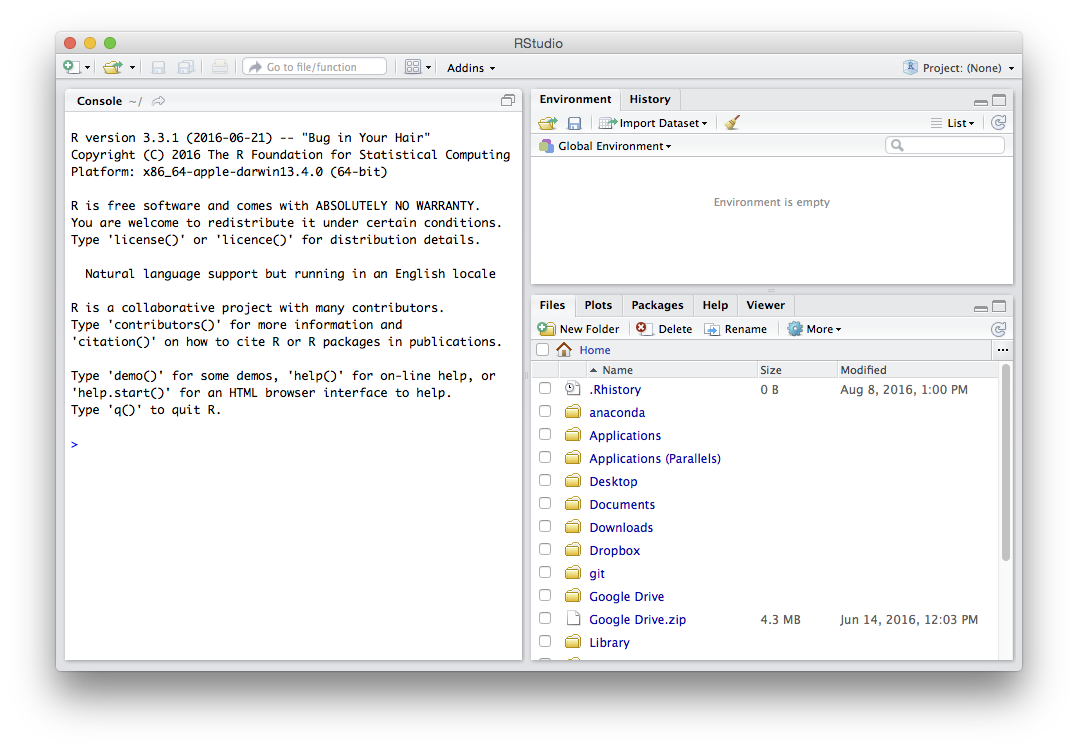Check the Documents folder checkbox

pos(545,503)
